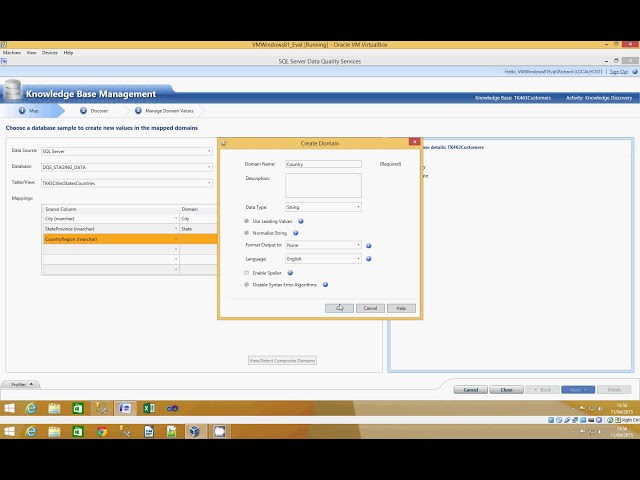This screenshot has width=640, height=480.
Task: Open the Data Type dropdown set to String
Action: click(323, 207)
